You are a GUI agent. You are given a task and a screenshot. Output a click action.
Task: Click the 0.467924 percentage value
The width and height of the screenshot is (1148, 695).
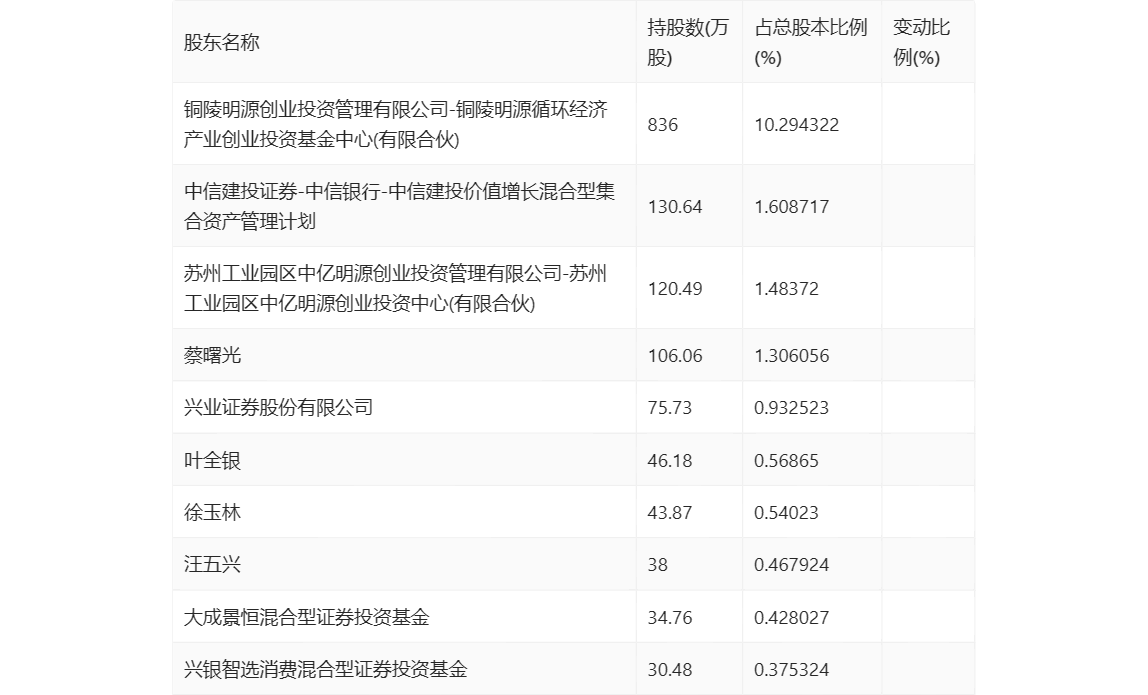tap(791, 565)
